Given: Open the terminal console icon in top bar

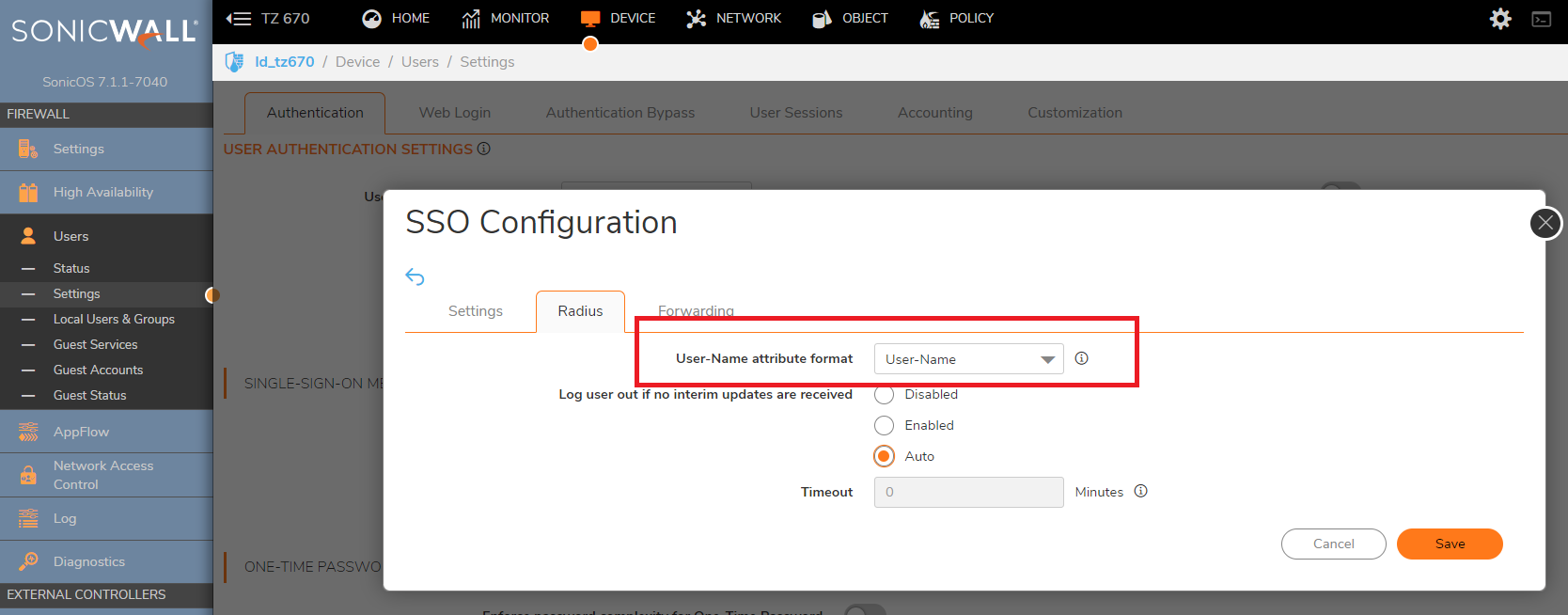Looking at the screenshot, I should [x=1542, y=19].
